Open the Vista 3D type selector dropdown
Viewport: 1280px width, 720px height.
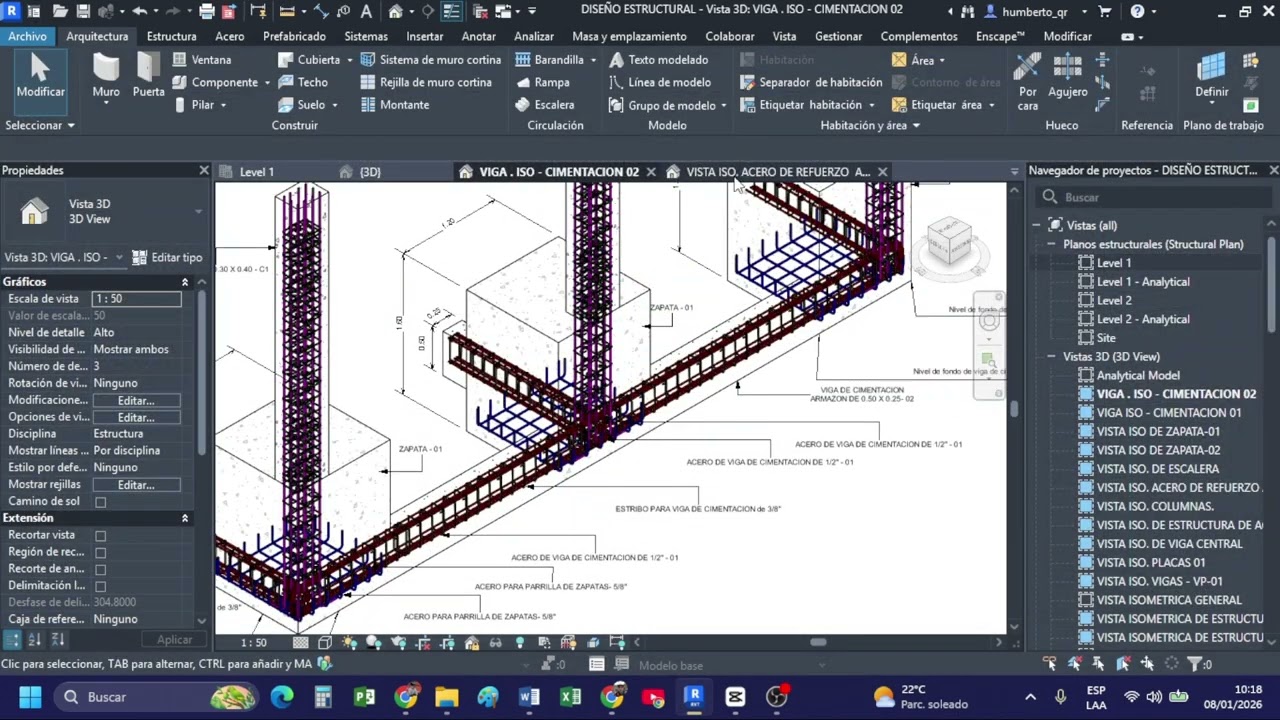pyautogui.click(x=198, y=211)
